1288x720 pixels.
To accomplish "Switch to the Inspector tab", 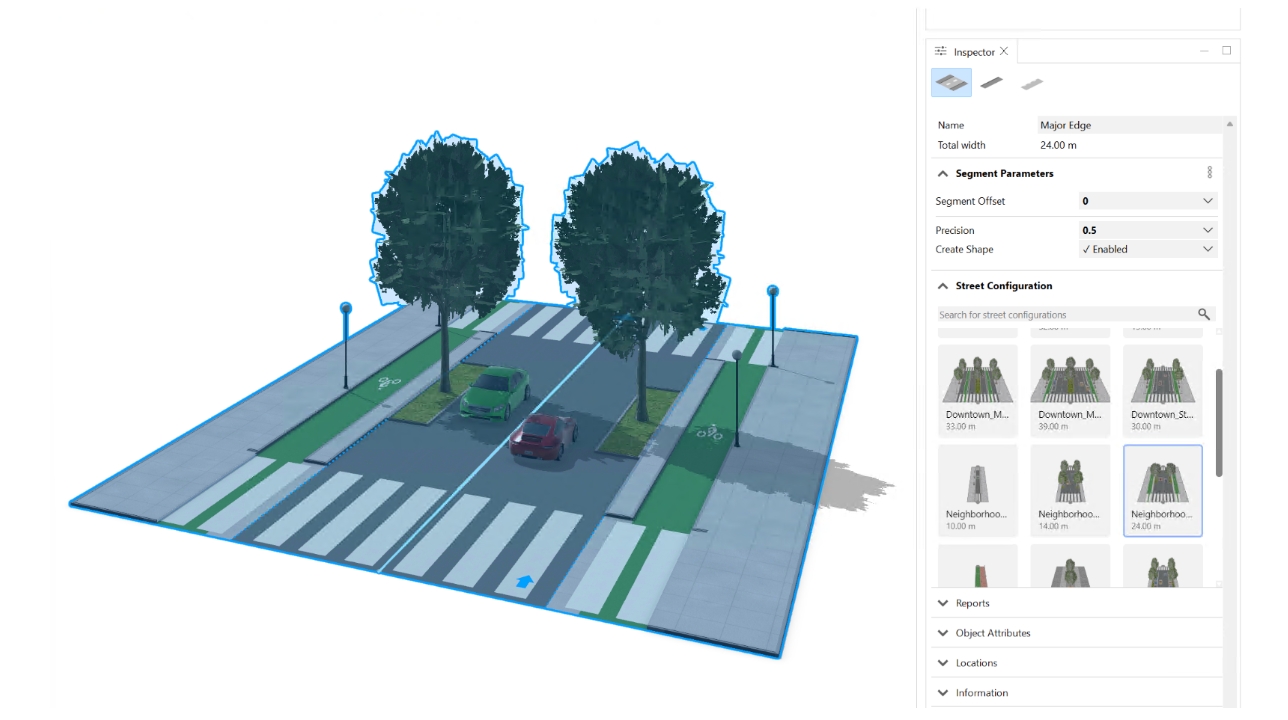I will point(974,52).
